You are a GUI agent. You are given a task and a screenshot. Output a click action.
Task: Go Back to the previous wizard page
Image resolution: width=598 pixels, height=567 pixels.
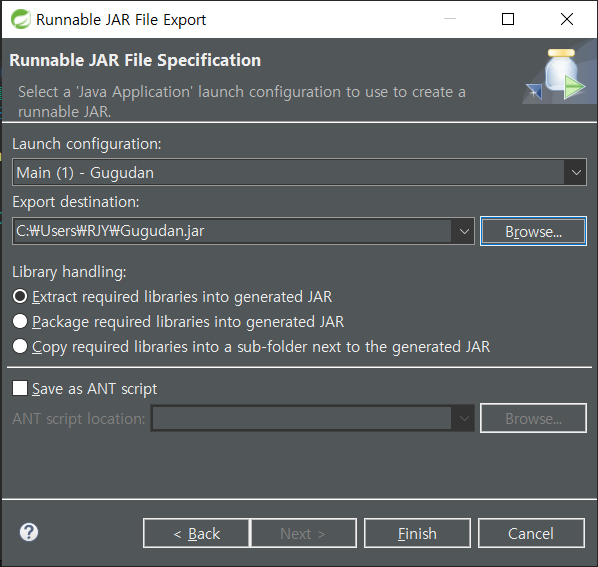(196, 533)
